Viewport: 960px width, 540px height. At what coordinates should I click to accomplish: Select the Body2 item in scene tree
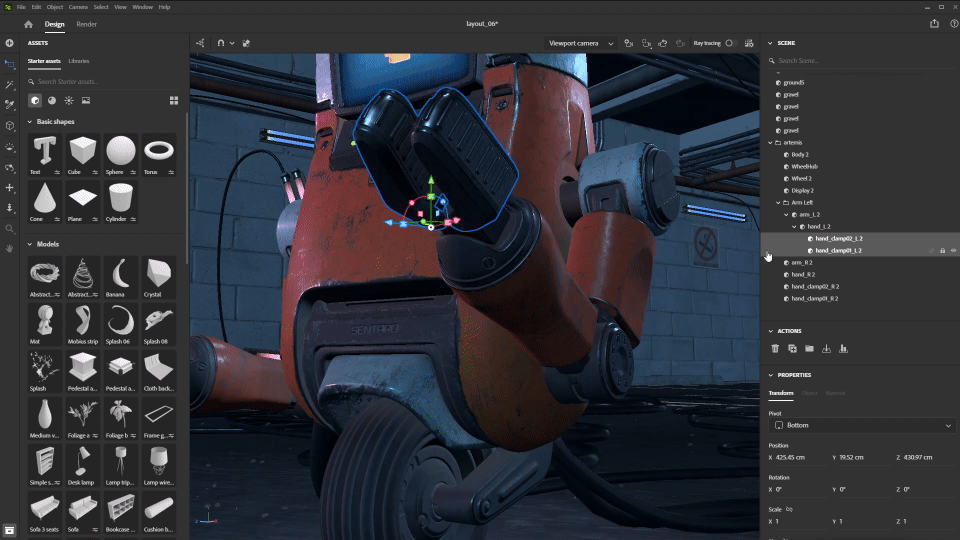800,155
